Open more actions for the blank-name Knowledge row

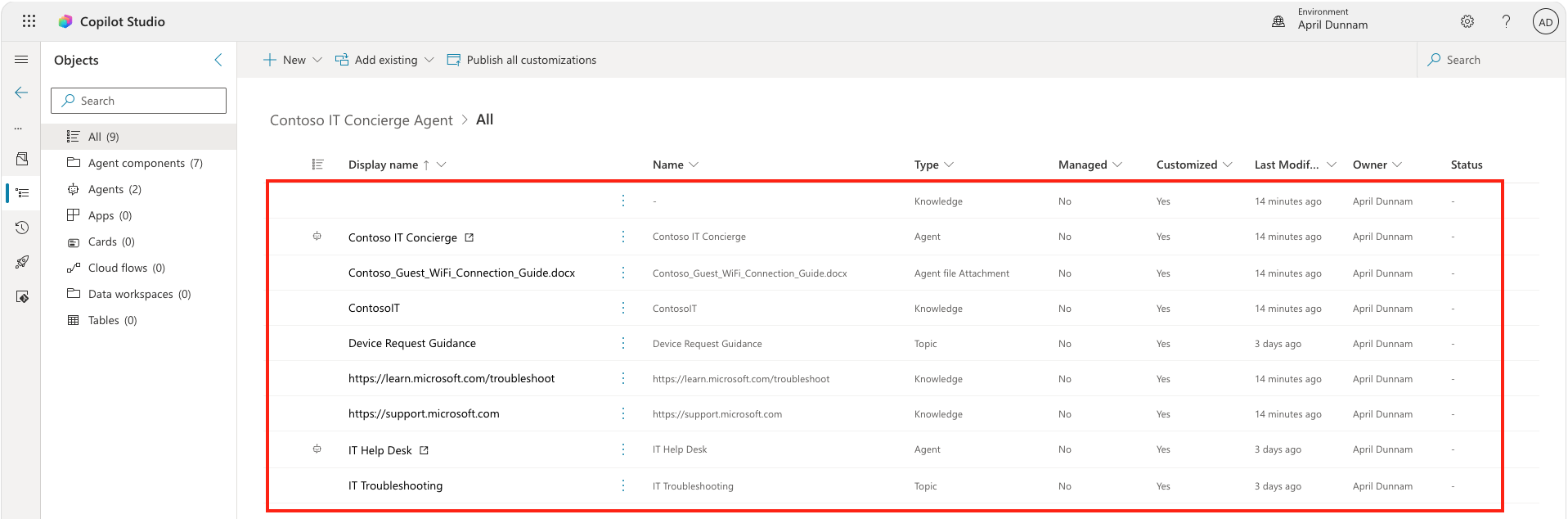click(623, 201)
